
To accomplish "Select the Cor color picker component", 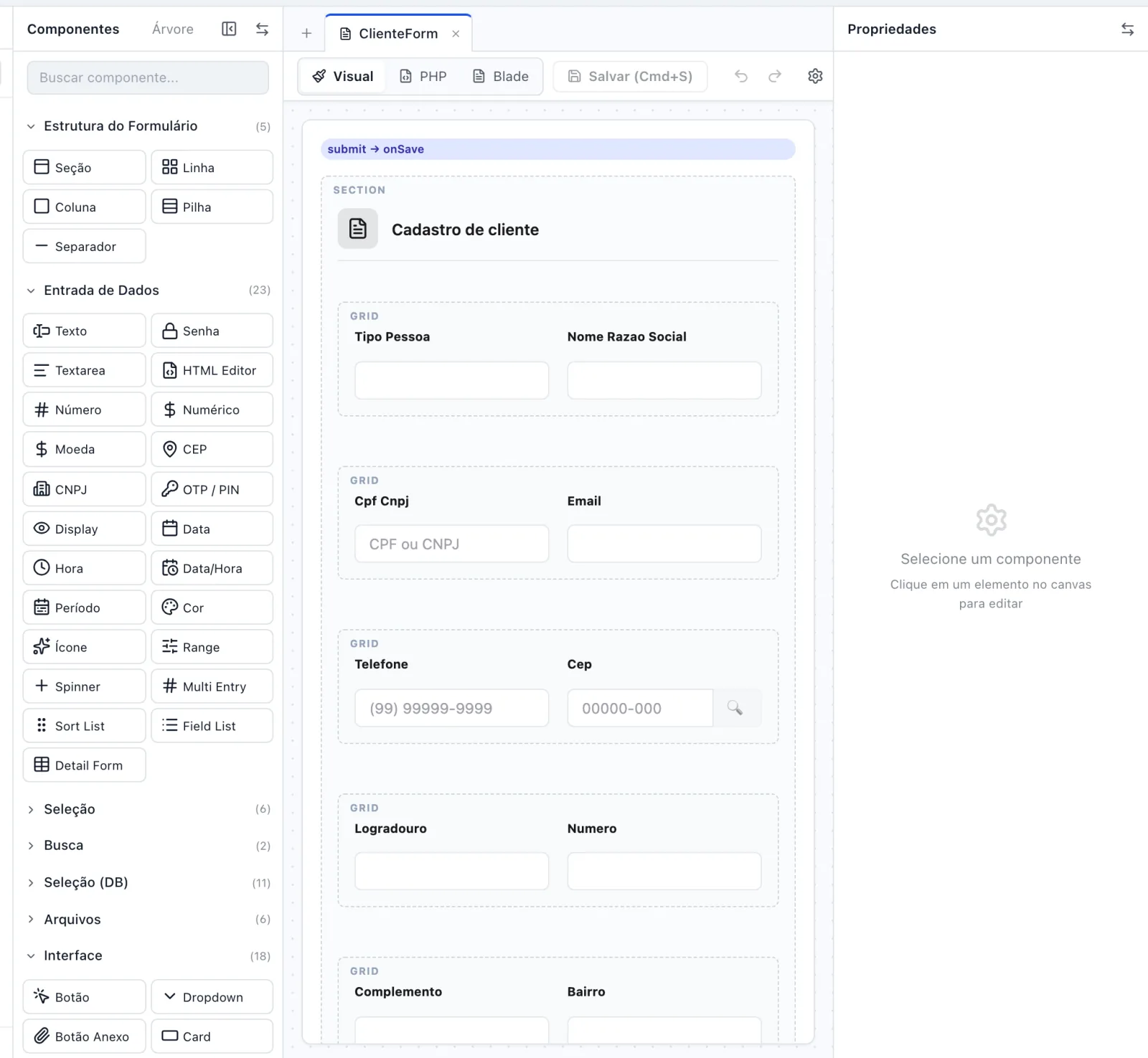I will tap(212, 608).
